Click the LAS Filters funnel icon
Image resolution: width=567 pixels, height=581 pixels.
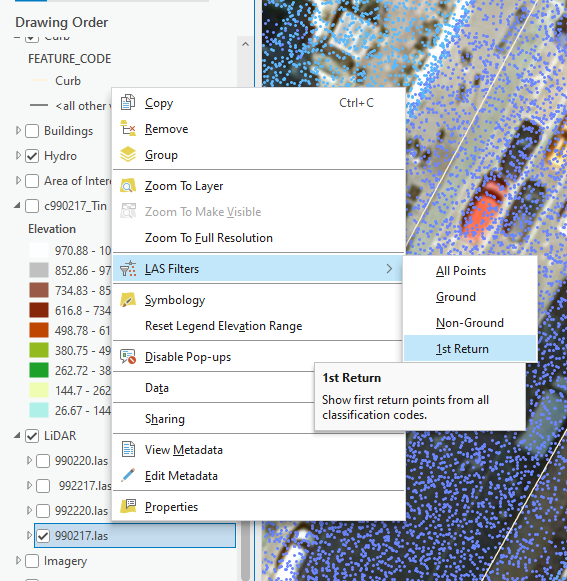[x=128, y=269]
